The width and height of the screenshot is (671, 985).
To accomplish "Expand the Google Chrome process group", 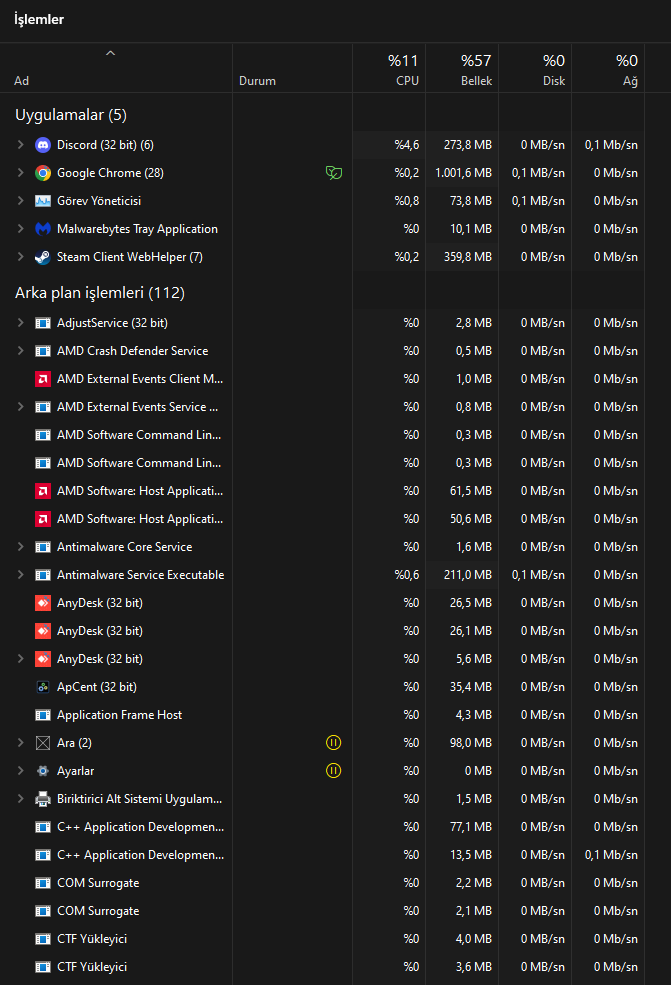I will tap(20, 173).
